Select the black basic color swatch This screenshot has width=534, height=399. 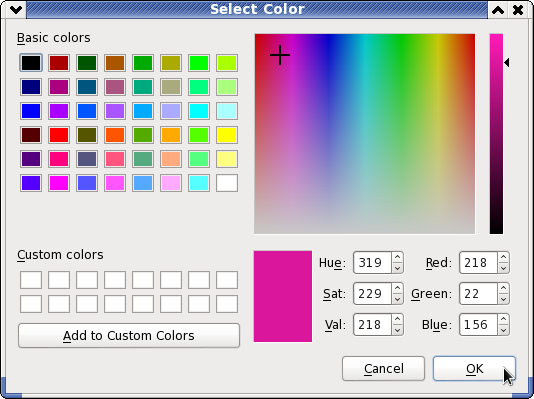coord(31,63)
